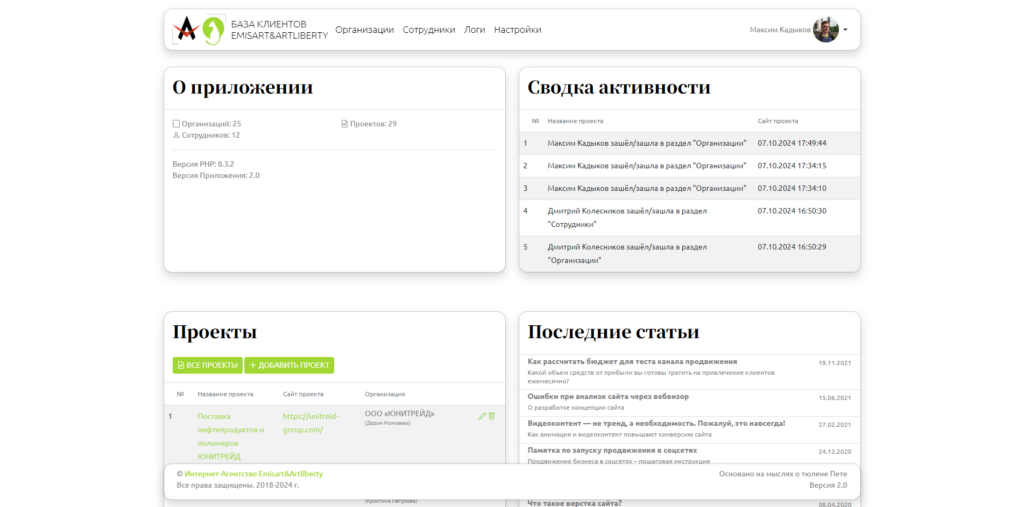
Task: Click activity row 4 Дмитрий Колесников Сотрудники
Action: [689, 218]
